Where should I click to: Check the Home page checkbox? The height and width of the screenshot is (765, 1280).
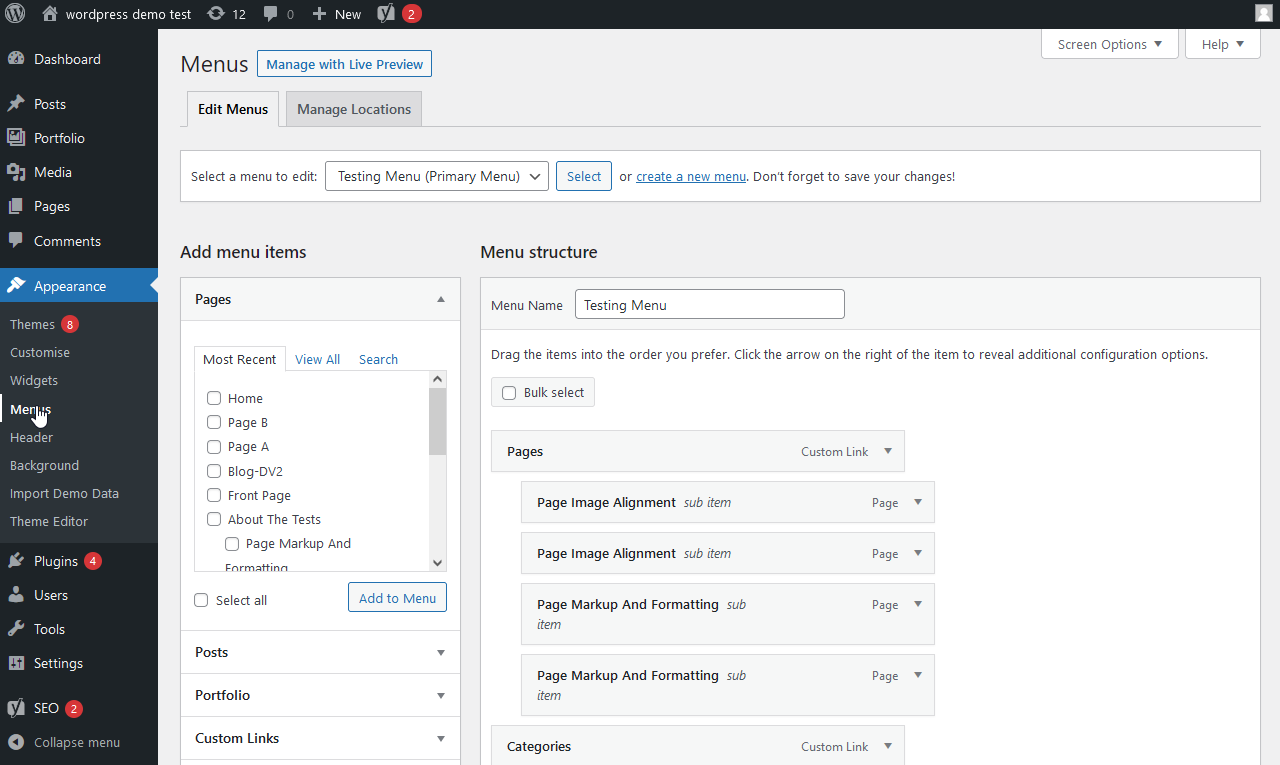(x=214, y=398)
